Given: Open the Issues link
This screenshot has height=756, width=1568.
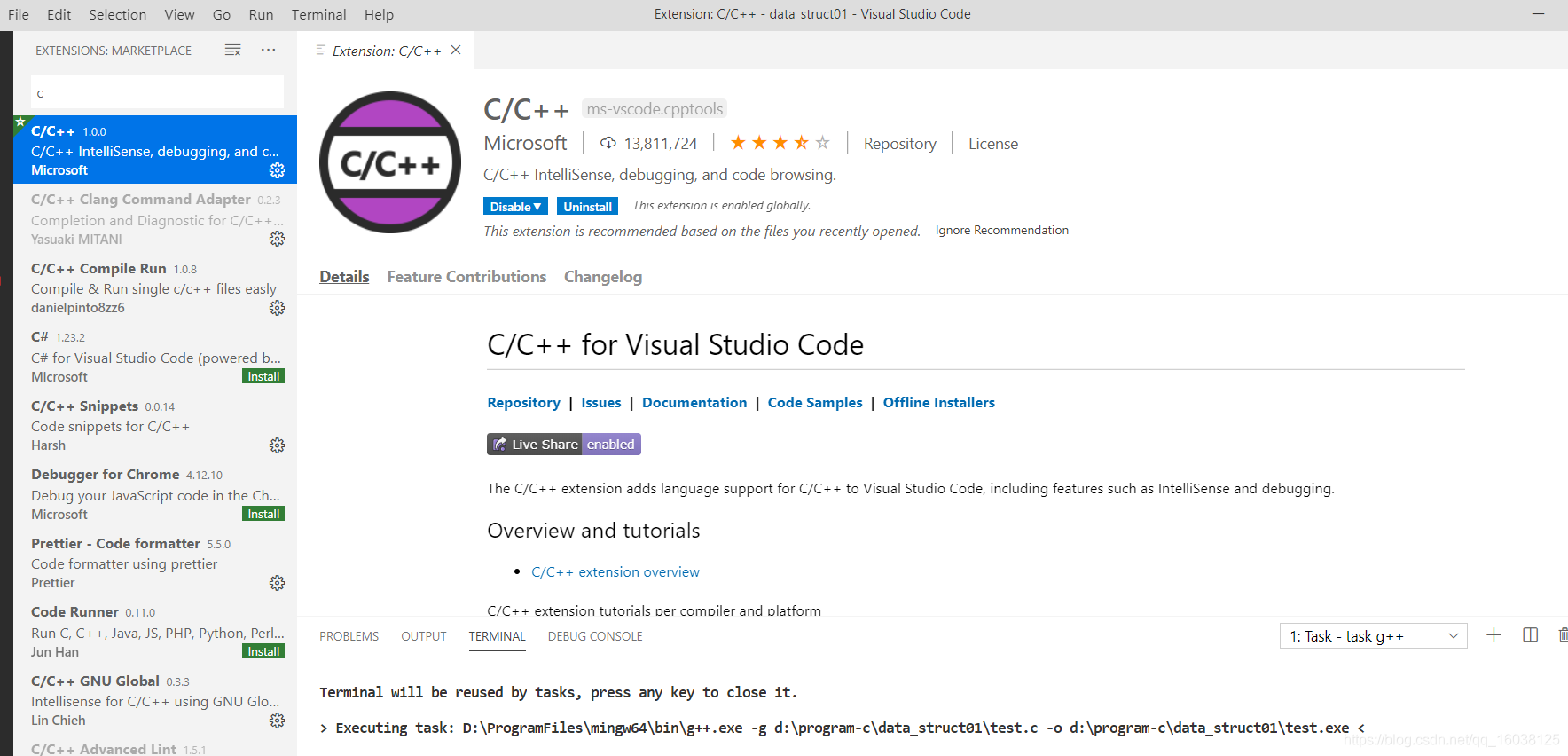Looking at the screenshot, I should coord(600,403).
